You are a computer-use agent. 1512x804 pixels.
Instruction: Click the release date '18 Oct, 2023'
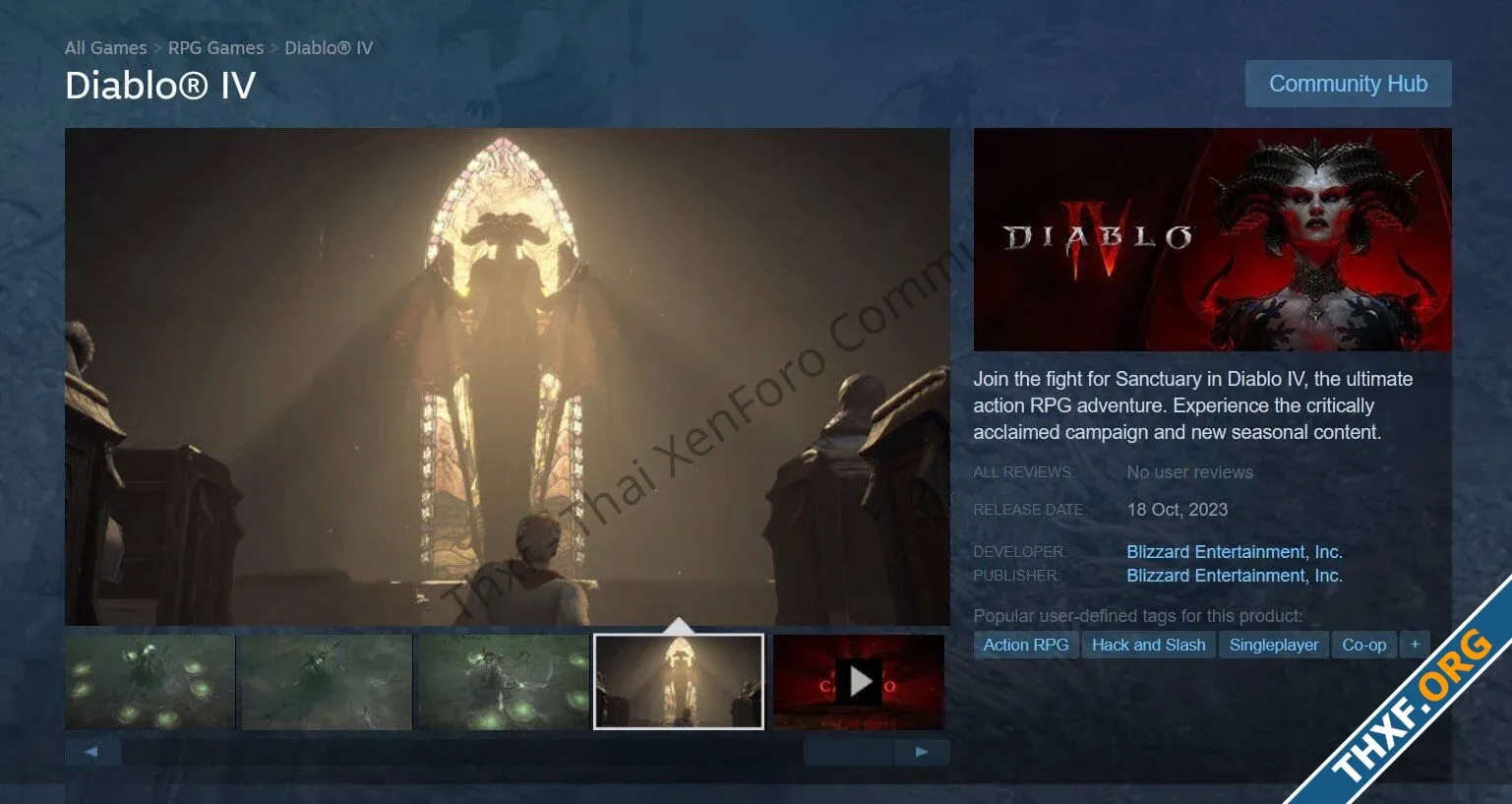tap(1178, 510)
